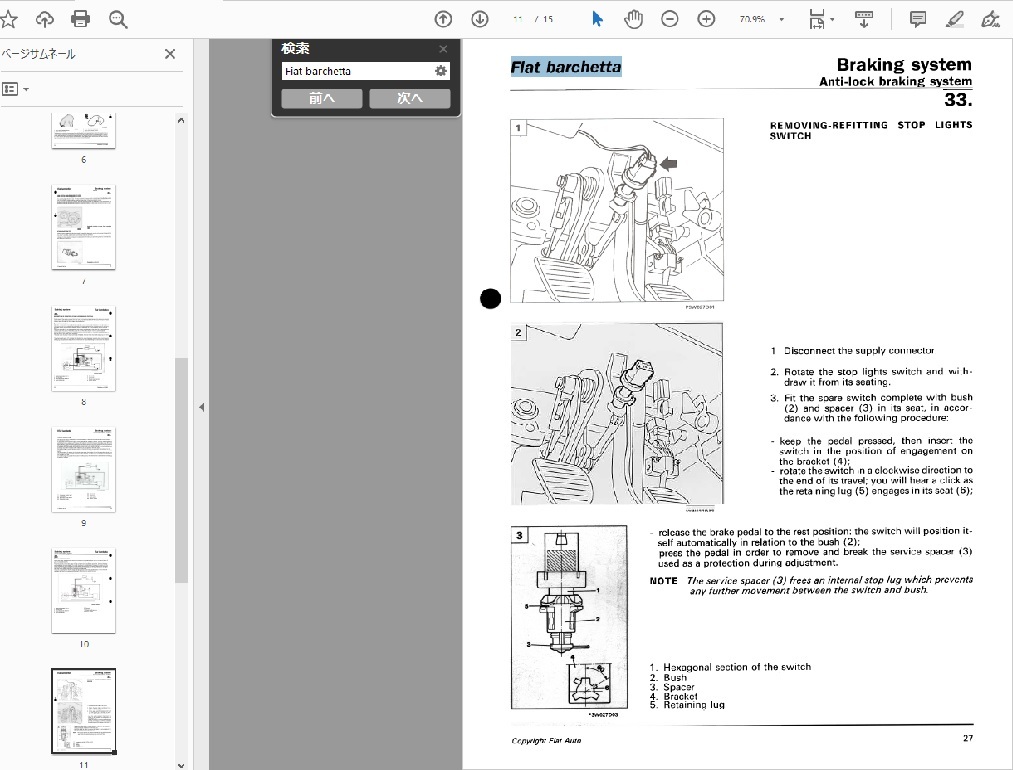This screenshot has height=770, width=1013.
Task: Click figure 3 switch cross-section diagram
Action: click(x=569, y=617)
